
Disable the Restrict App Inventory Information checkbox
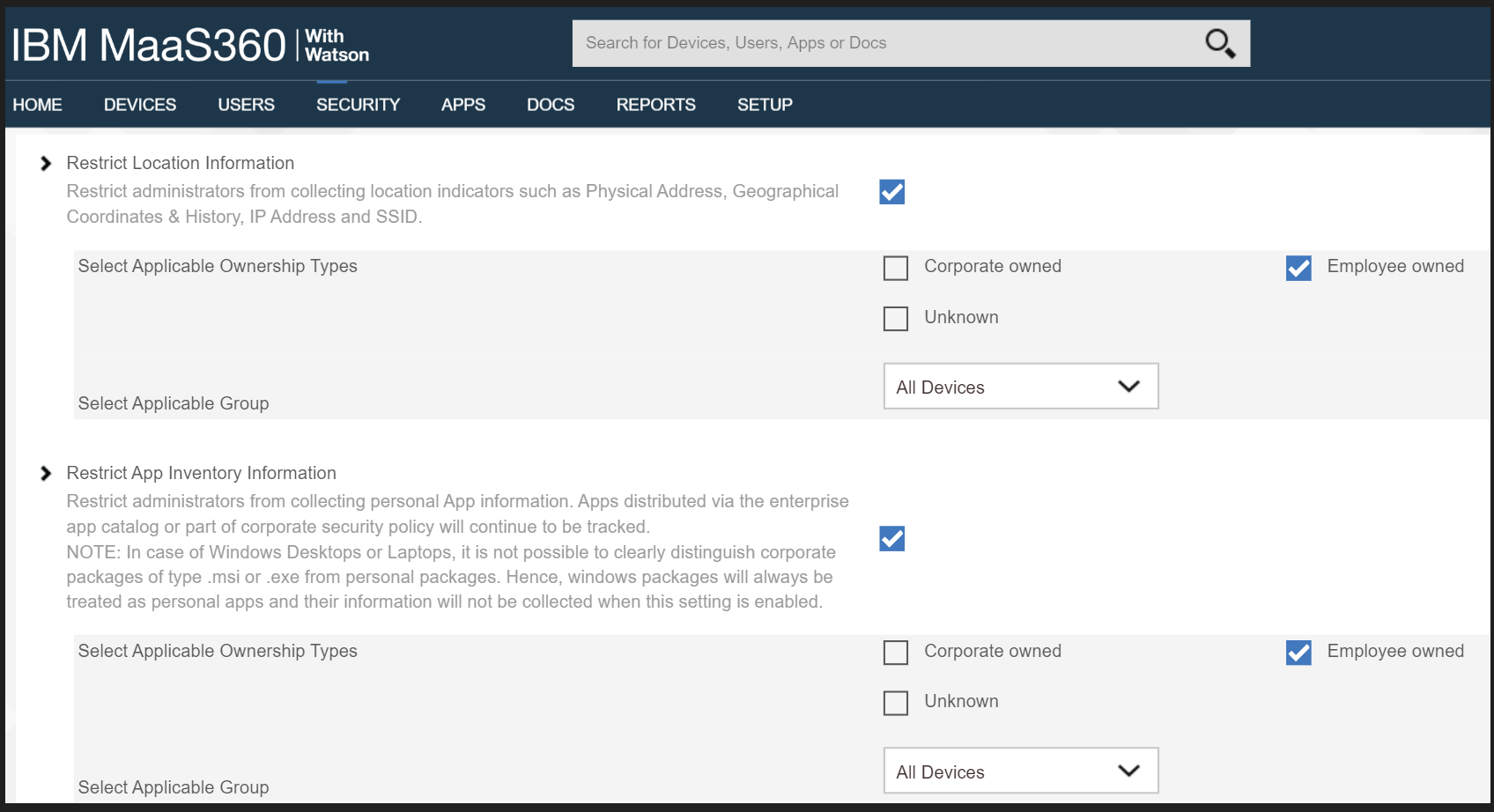click(x=891, y=539)
